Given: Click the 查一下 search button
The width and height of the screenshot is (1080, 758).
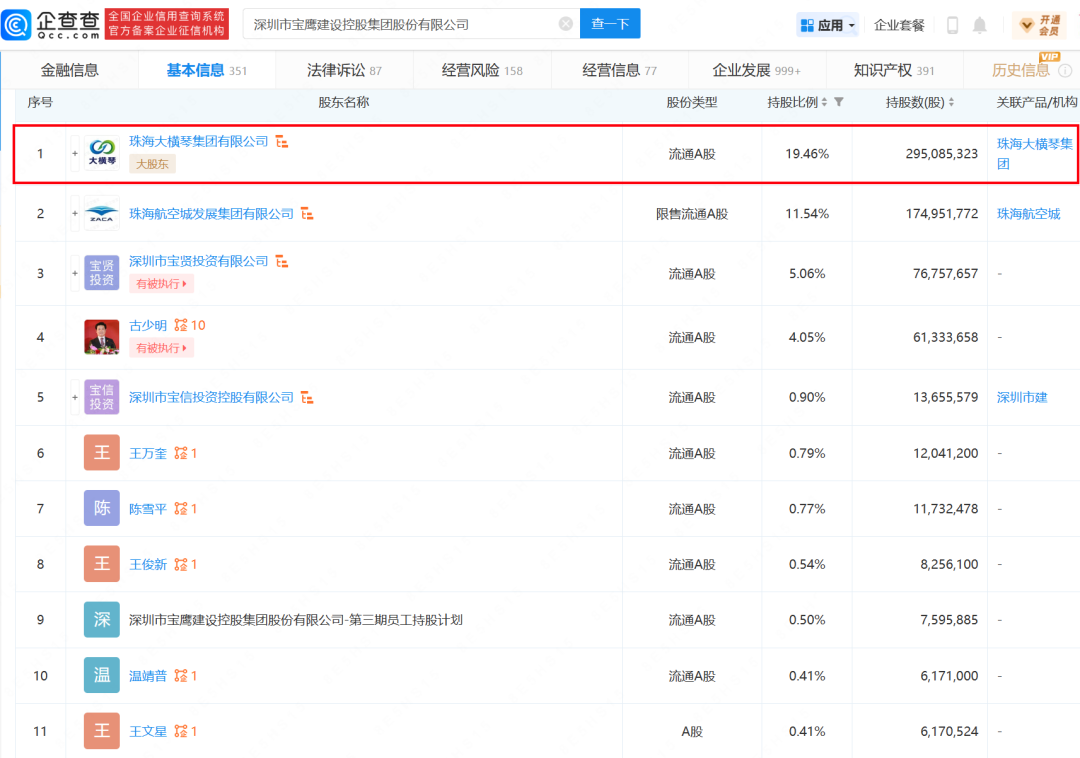Looking at the screenshot, I should pyautogui.click(x=610, y=24).
